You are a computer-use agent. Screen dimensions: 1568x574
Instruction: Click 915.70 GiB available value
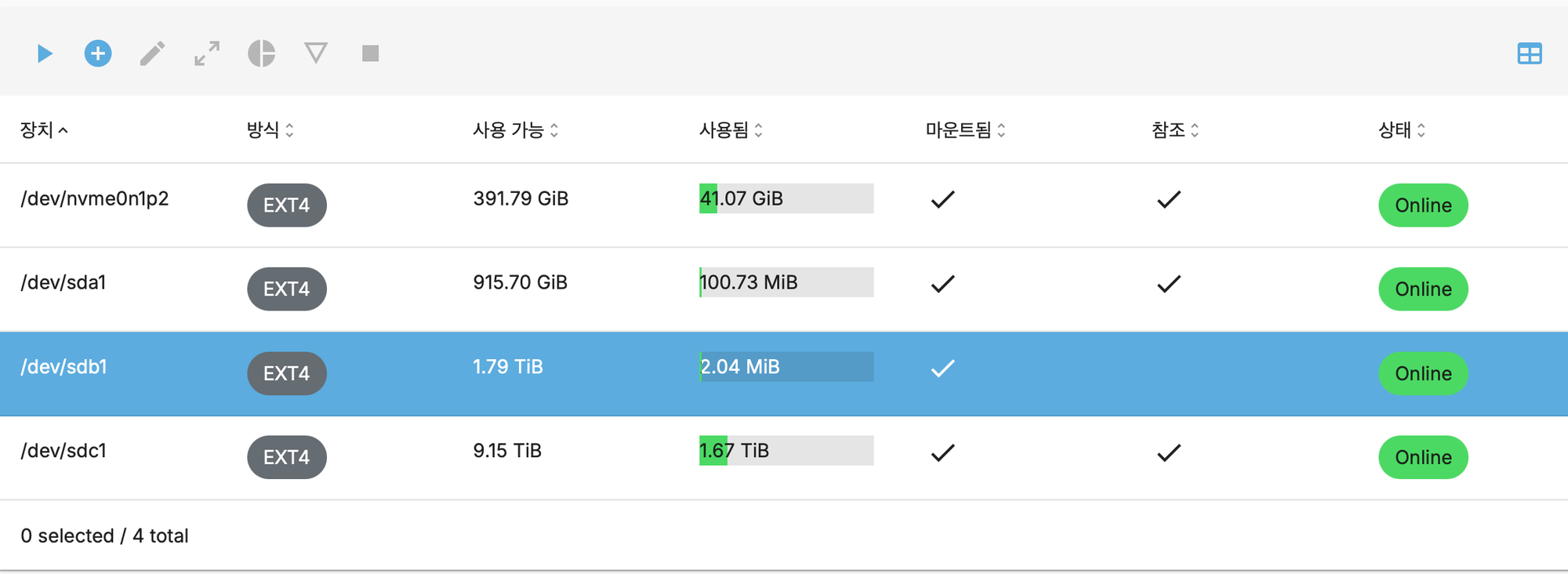coord(520,282)
